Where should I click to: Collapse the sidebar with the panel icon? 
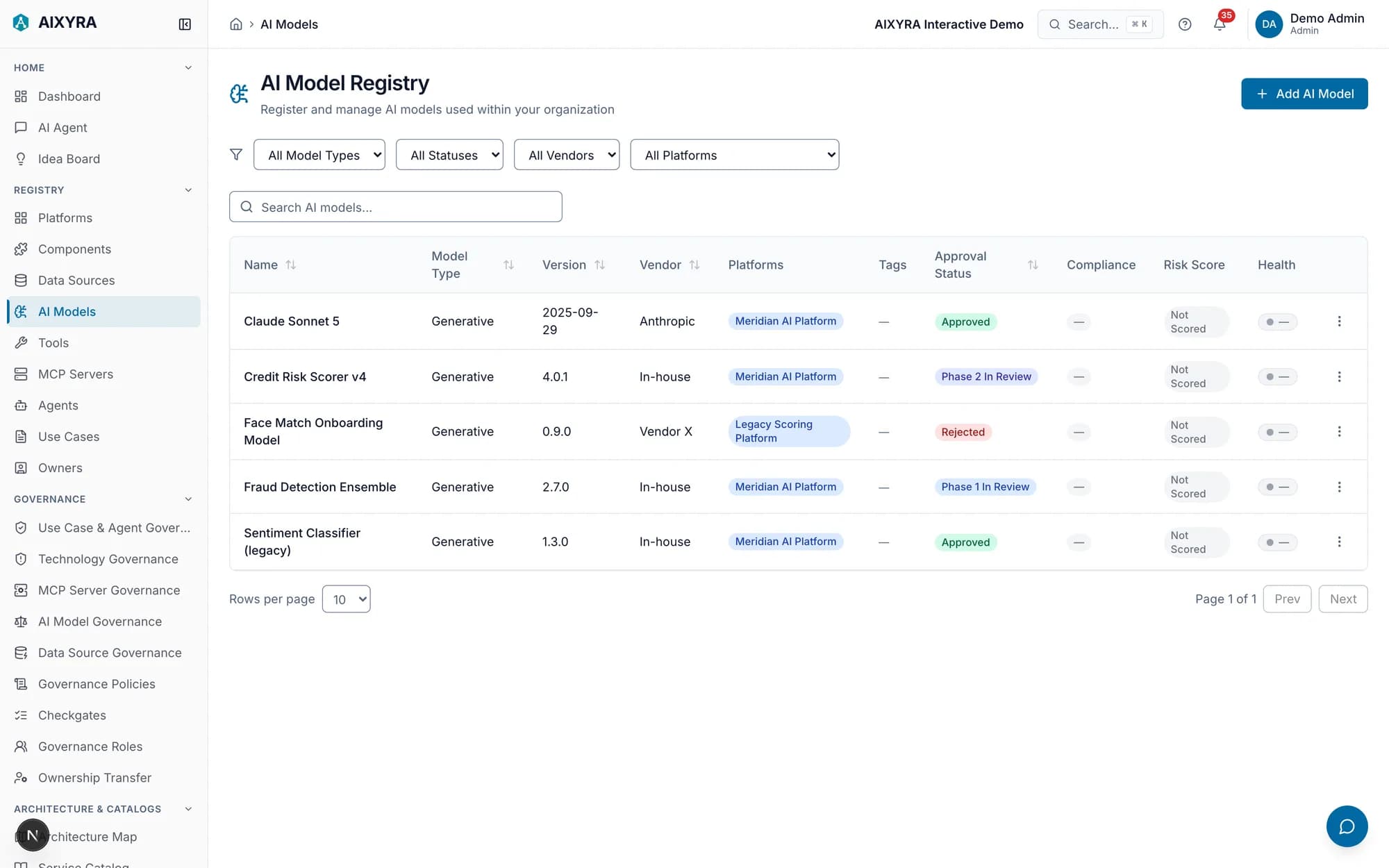pos(185,24)
